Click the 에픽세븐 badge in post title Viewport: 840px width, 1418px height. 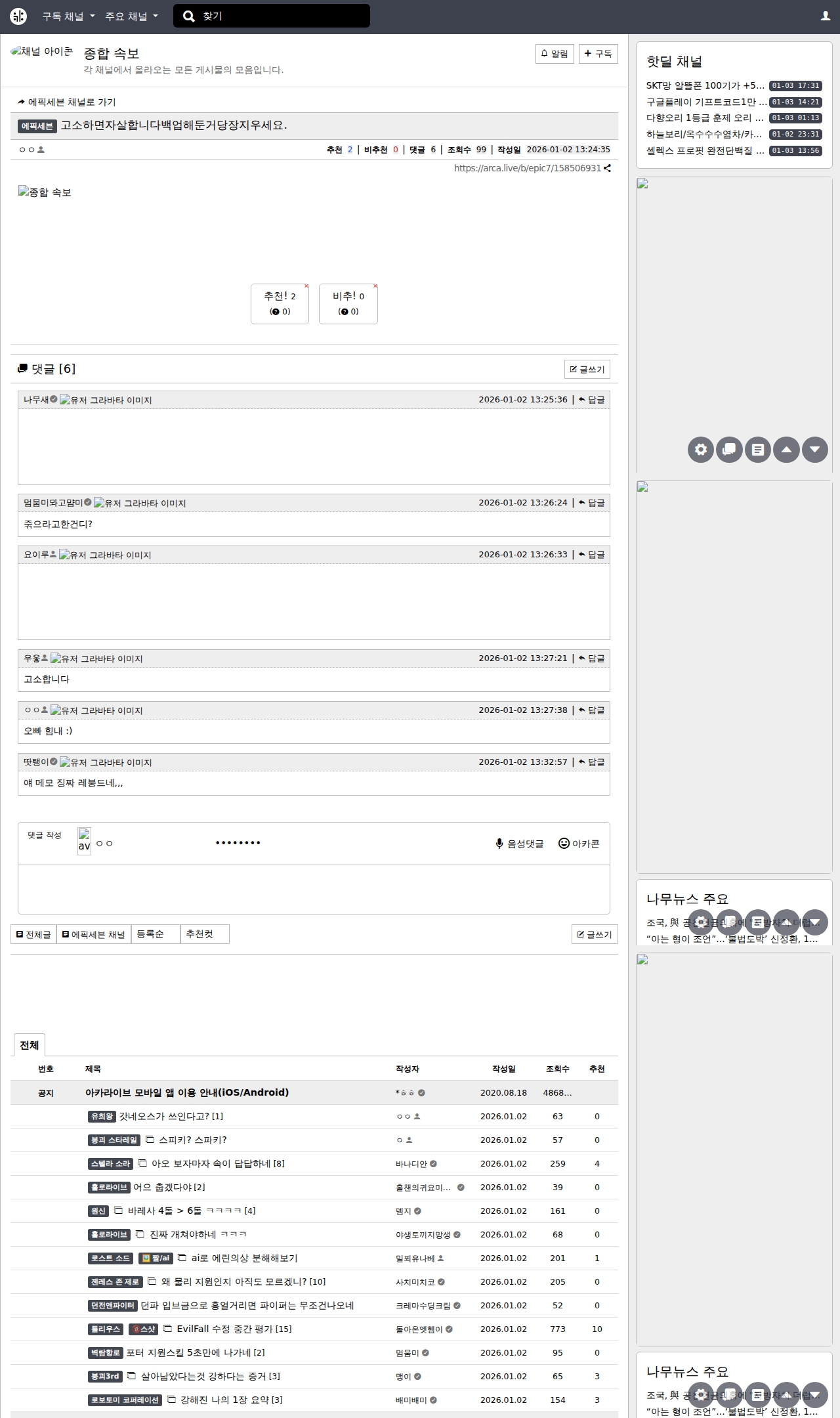[37, 126]
